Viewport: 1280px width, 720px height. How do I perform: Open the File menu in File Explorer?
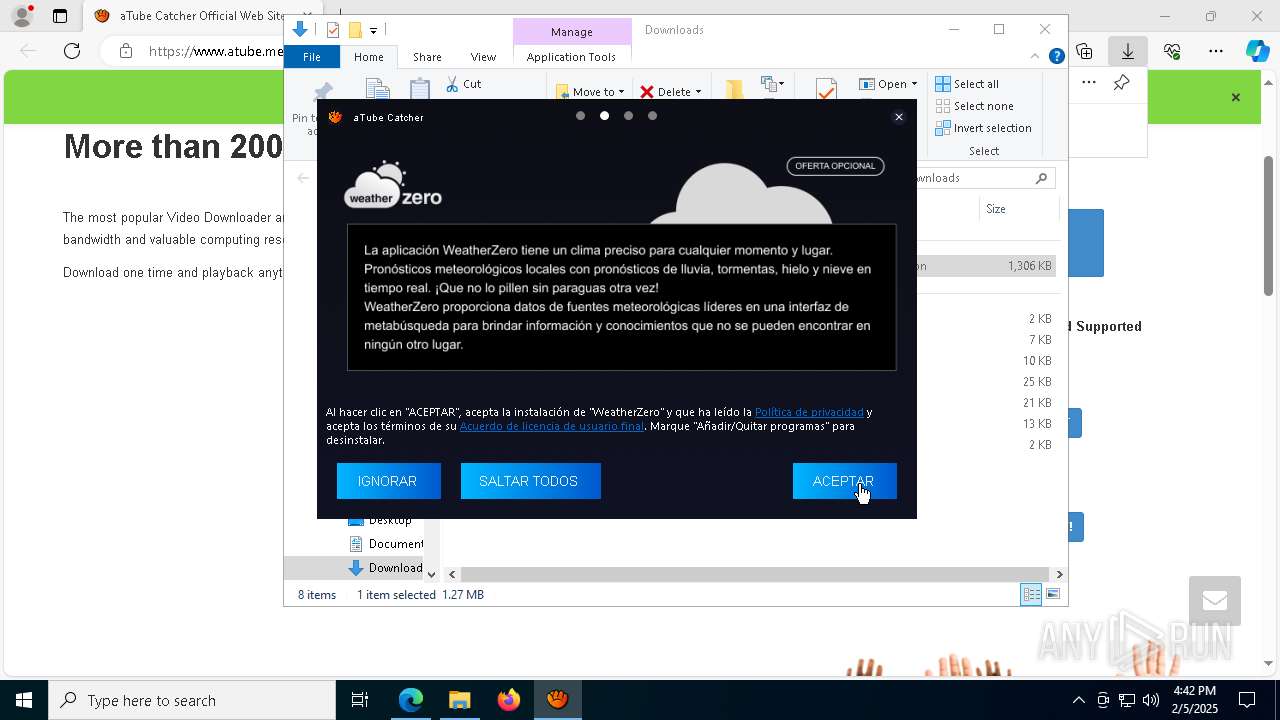pos(312,57)
